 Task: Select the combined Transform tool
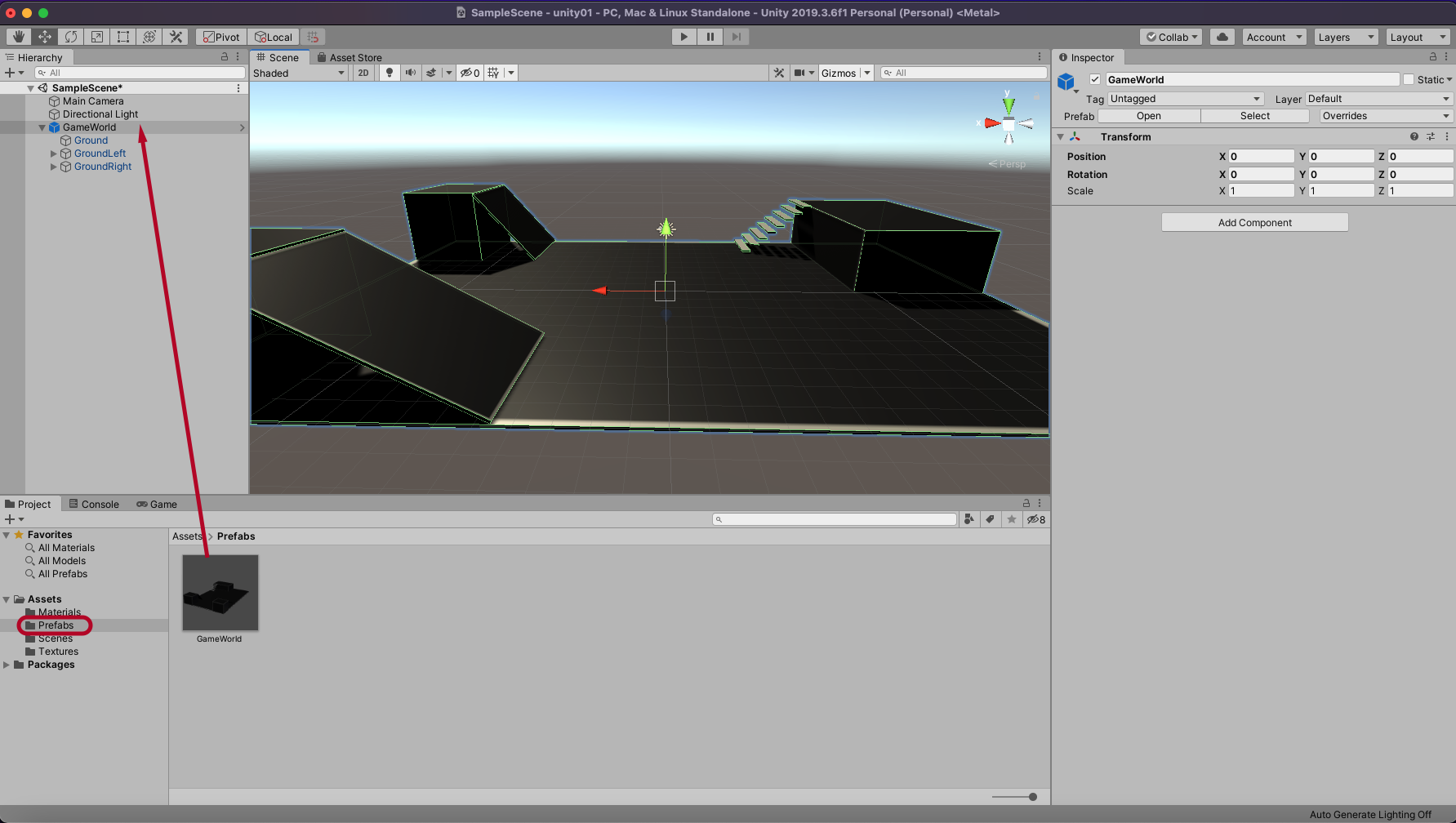(149, 37)
